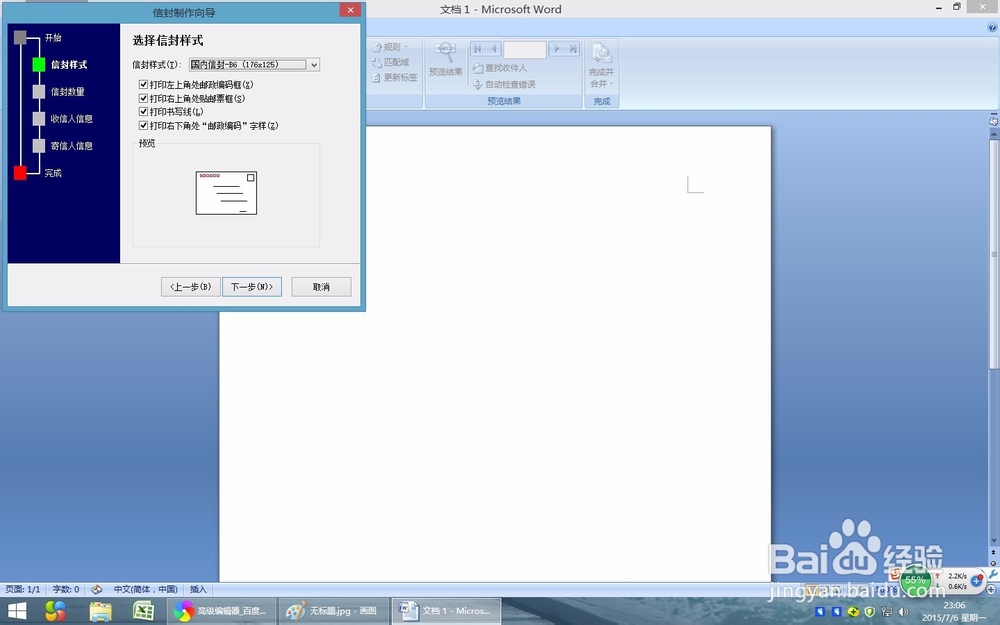Click yellow-green plus tray icon
This screenshot has height=625, width=1000.
click(853, 612)
